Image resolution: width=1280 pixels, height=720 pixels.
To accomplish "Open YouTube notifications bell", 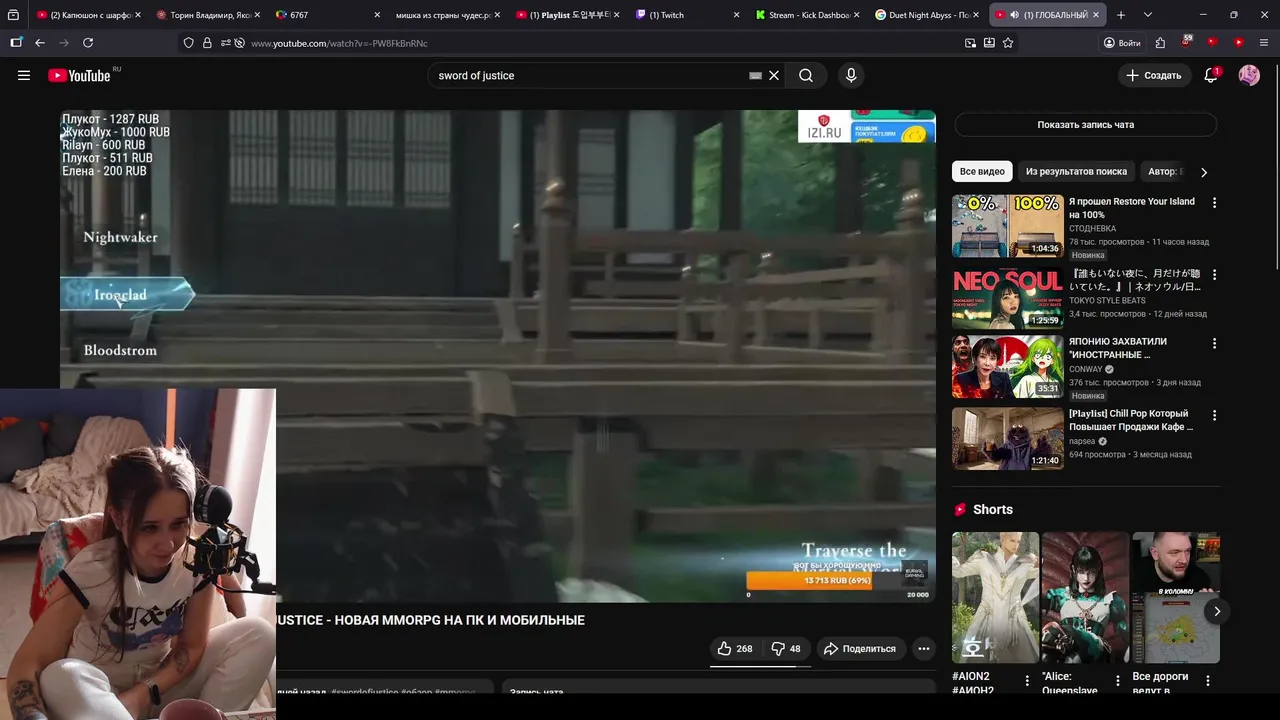I will (1211, 75).
